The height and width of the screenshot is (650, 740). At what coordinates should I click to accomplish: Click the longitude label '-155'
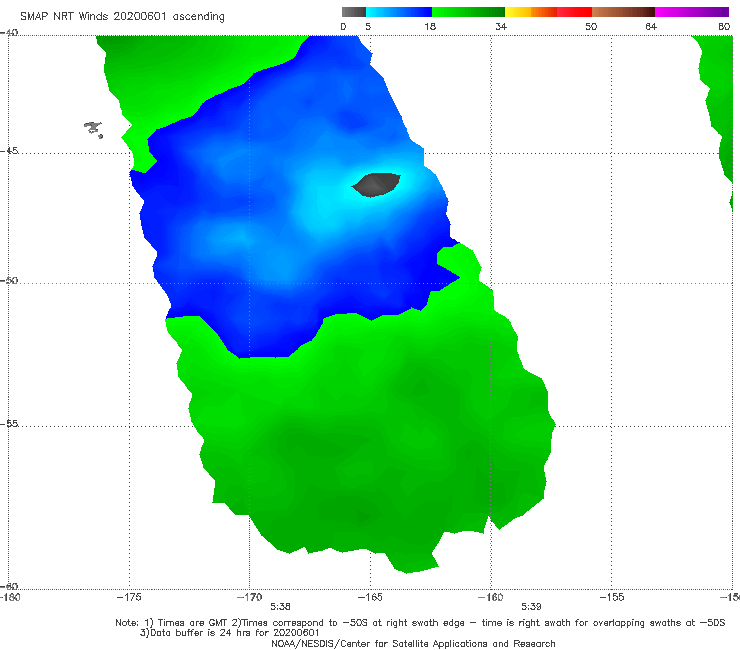coord(612,597)
